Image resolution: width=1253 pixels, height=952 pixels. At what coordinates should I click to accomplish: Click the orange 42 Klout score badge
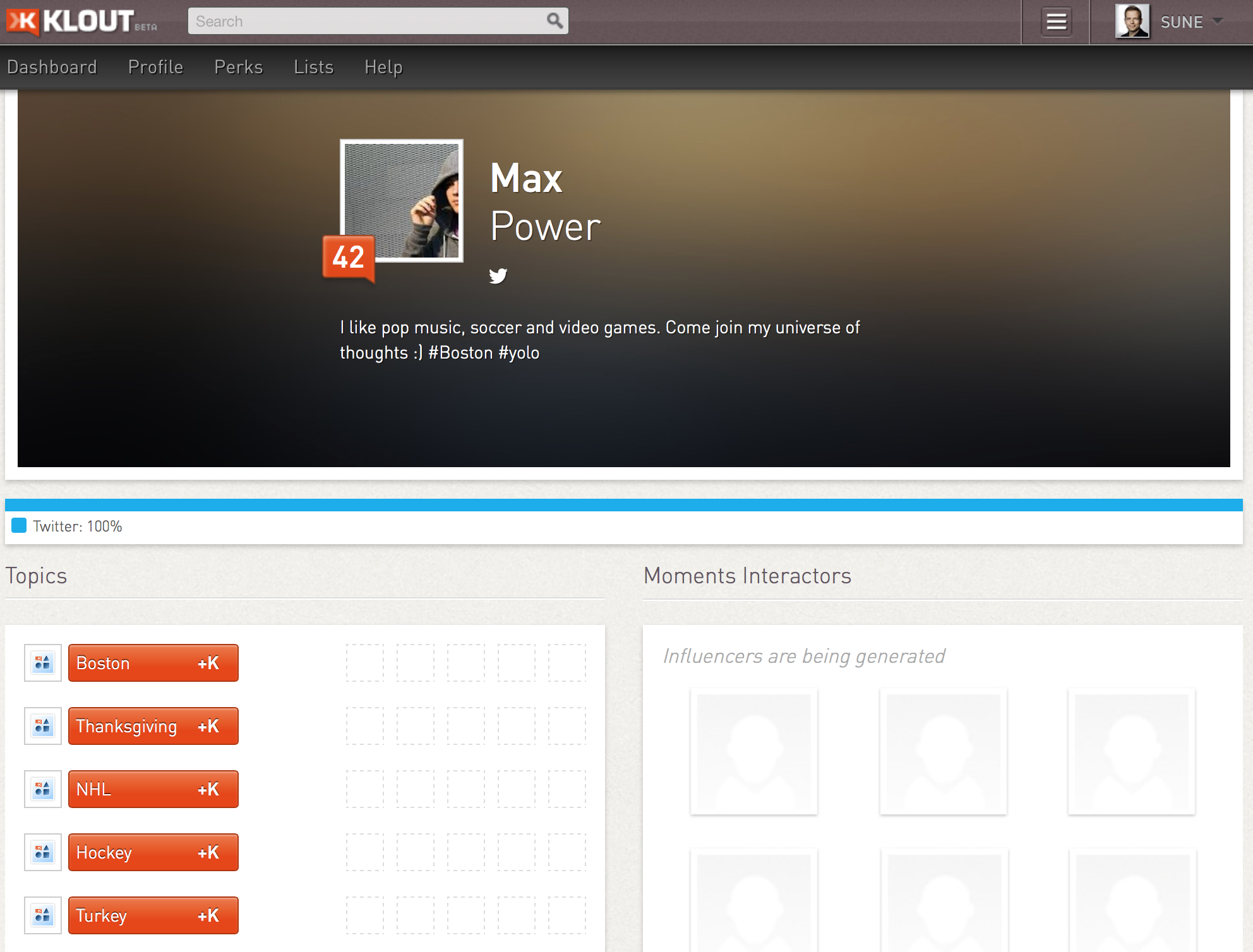(348, 257)
